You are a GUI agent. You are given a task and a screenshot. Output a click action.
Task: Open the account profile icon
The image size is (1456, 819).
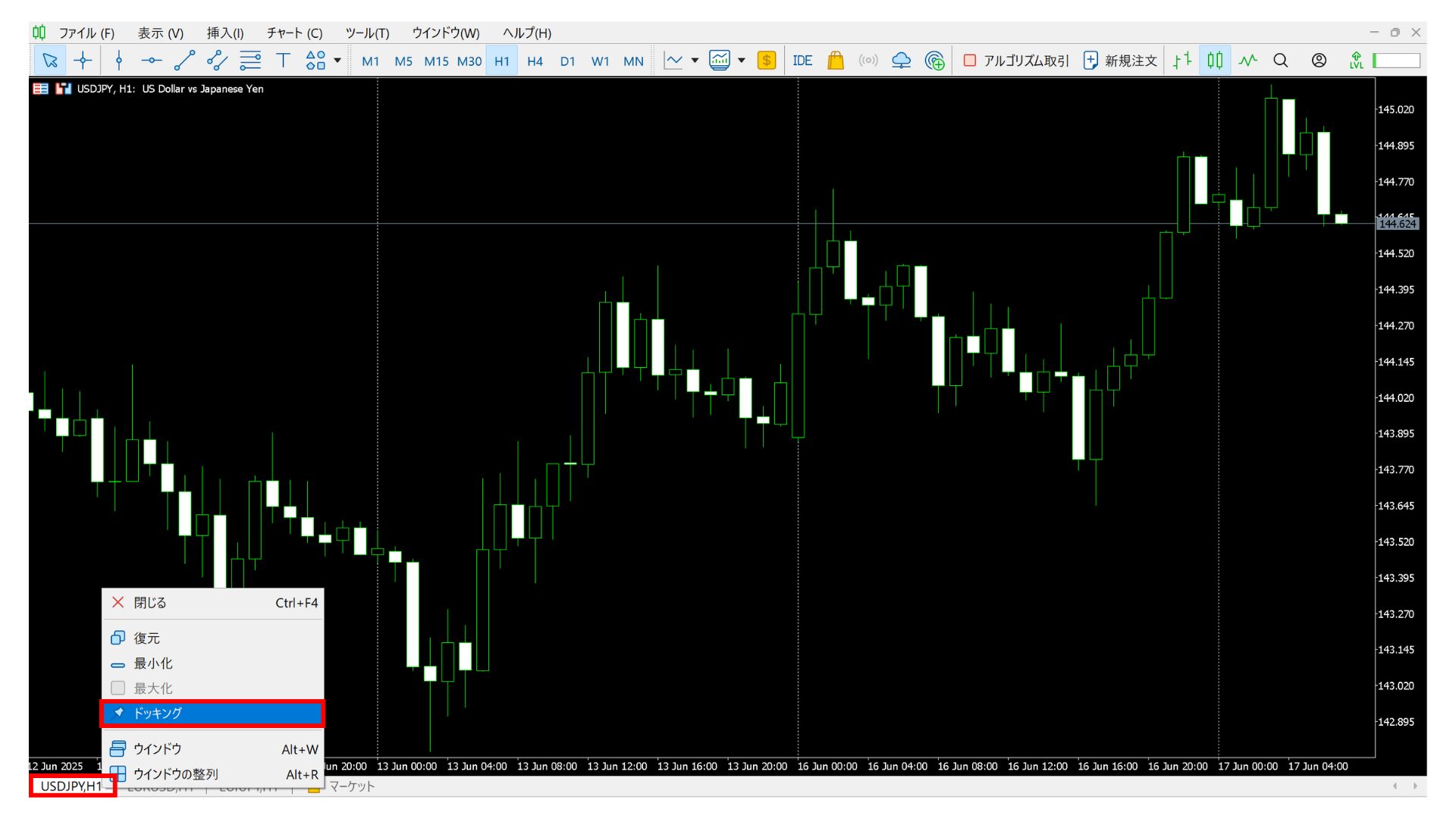pos(1319,61)
